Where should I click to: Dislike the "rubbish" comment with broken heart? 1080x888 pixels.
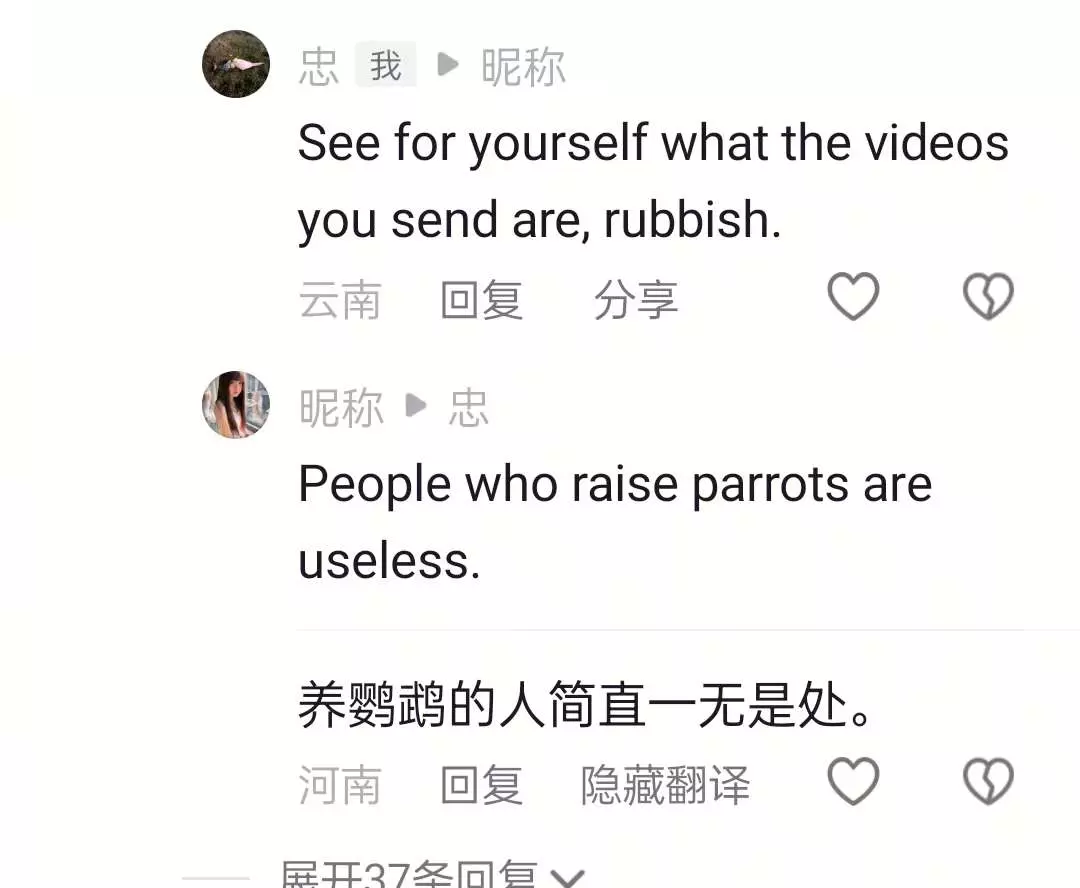tap(988, 296)
